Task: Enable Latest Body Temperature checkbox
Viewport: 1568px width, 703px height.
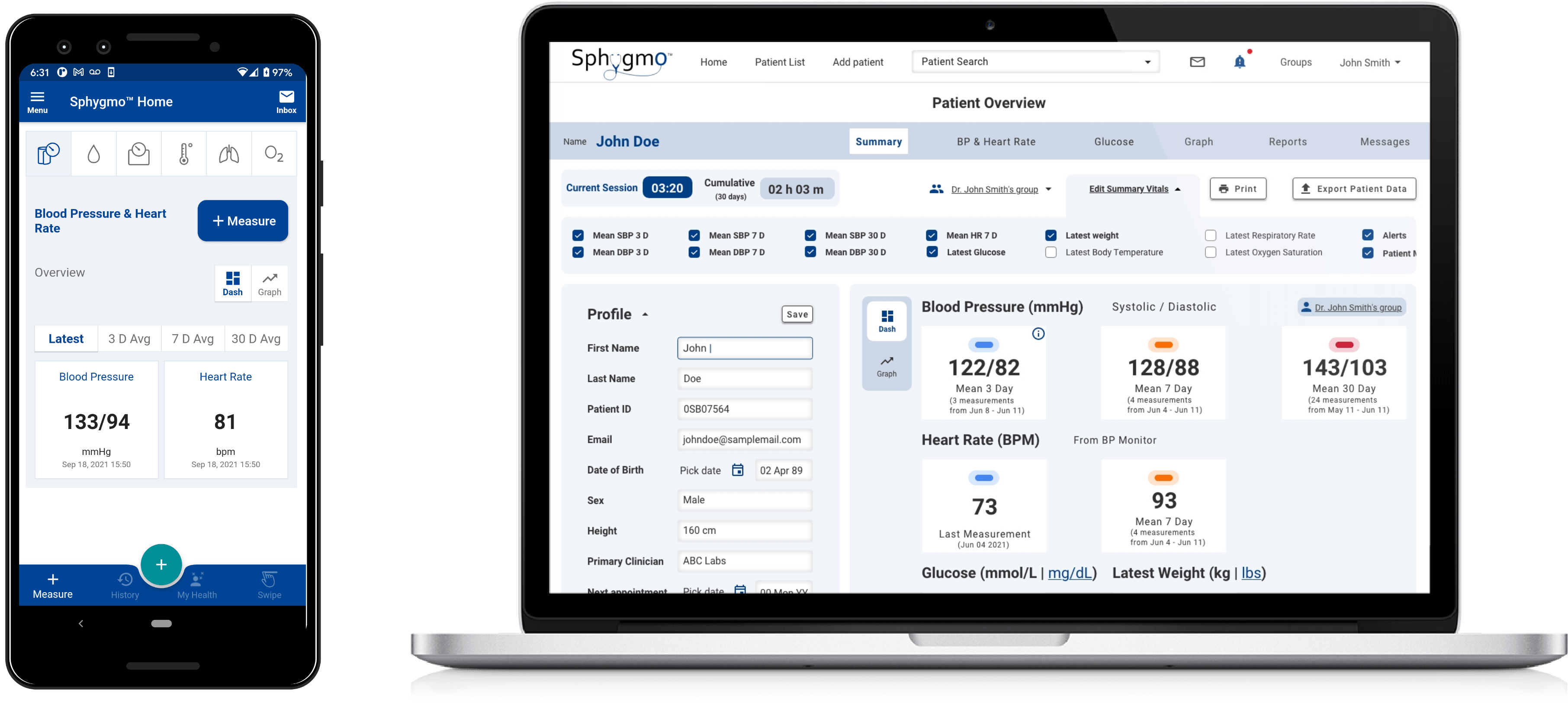Action: click(x=1051, y=252)
